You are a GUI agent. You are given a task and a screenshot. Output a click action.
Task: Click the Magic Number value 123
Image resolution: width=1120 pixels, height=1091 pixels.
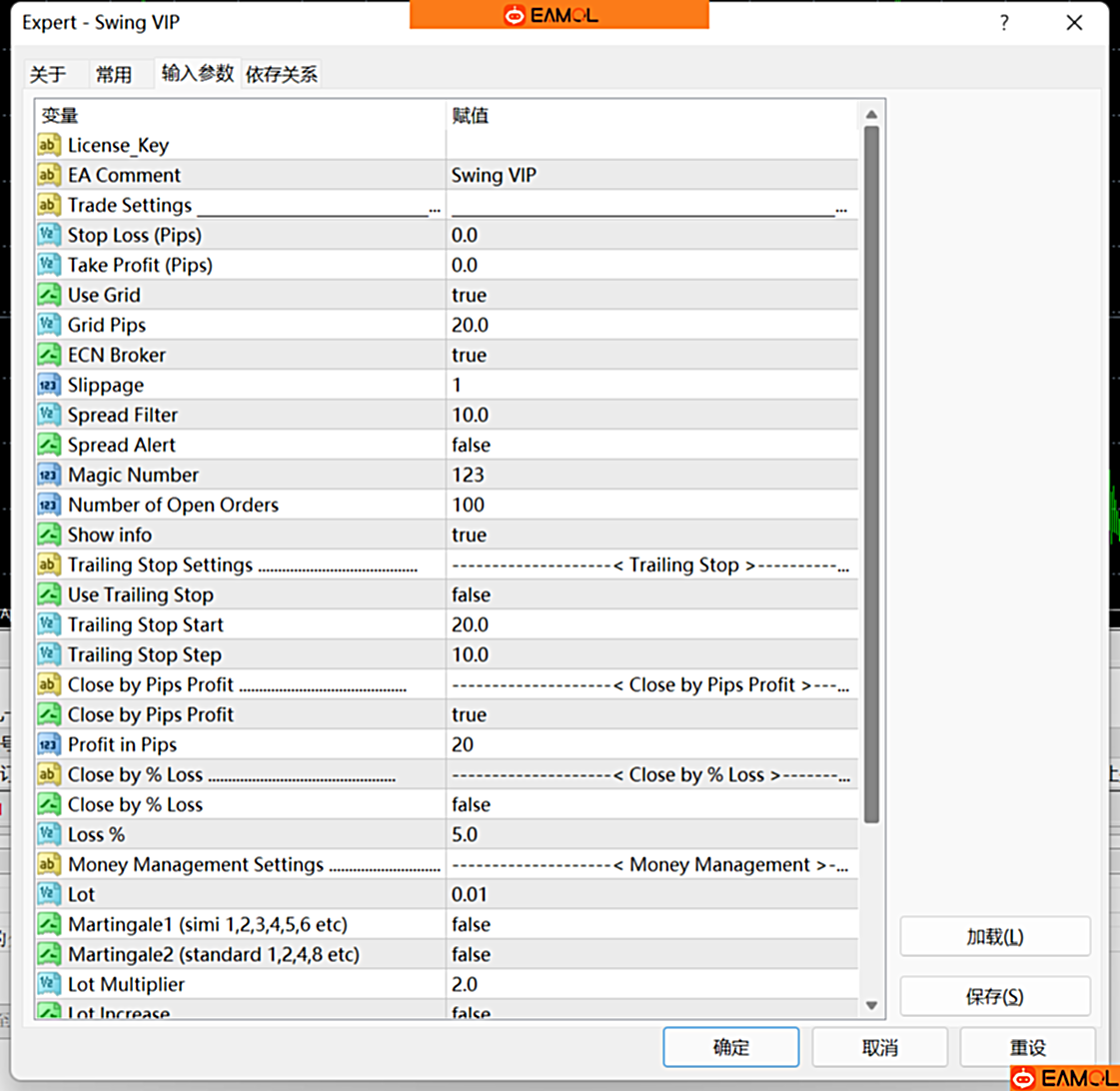pyautogui.click(x=468, y=476)
